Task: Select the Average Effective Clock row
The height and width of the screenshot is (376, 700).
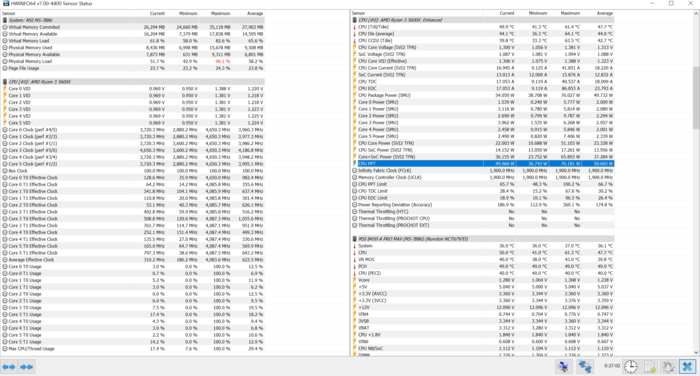Action: (133, 259)
